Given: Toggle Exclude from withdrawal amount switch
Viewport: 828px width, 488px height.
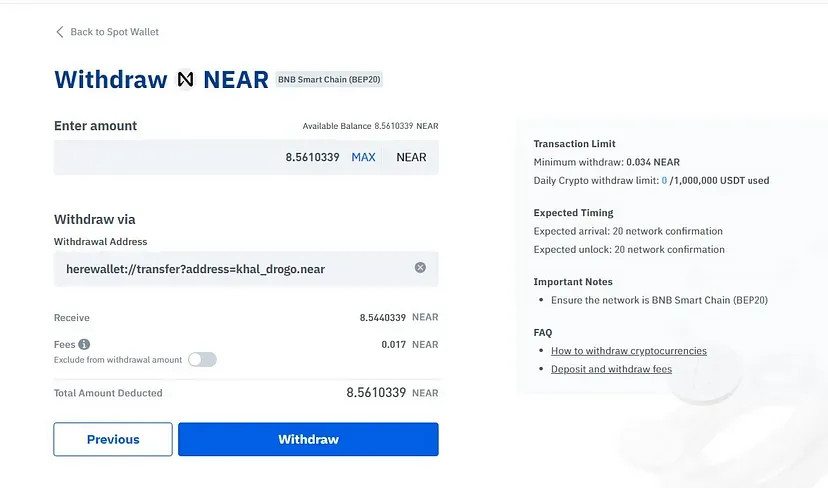Looking at the screenshot, I should (x=202, y=360).
